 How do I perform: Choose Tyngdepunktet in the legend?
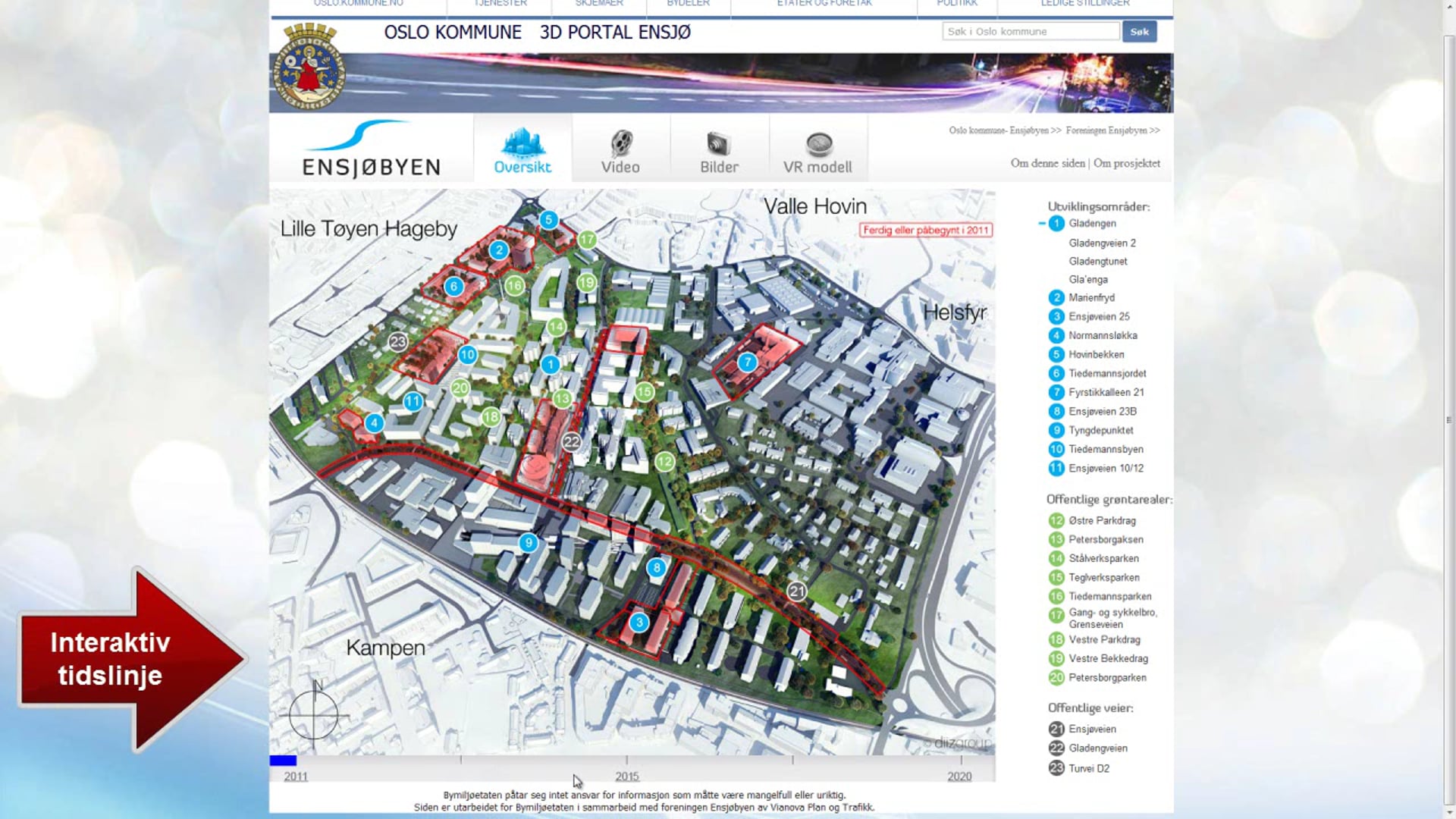tap(1100, 430)
